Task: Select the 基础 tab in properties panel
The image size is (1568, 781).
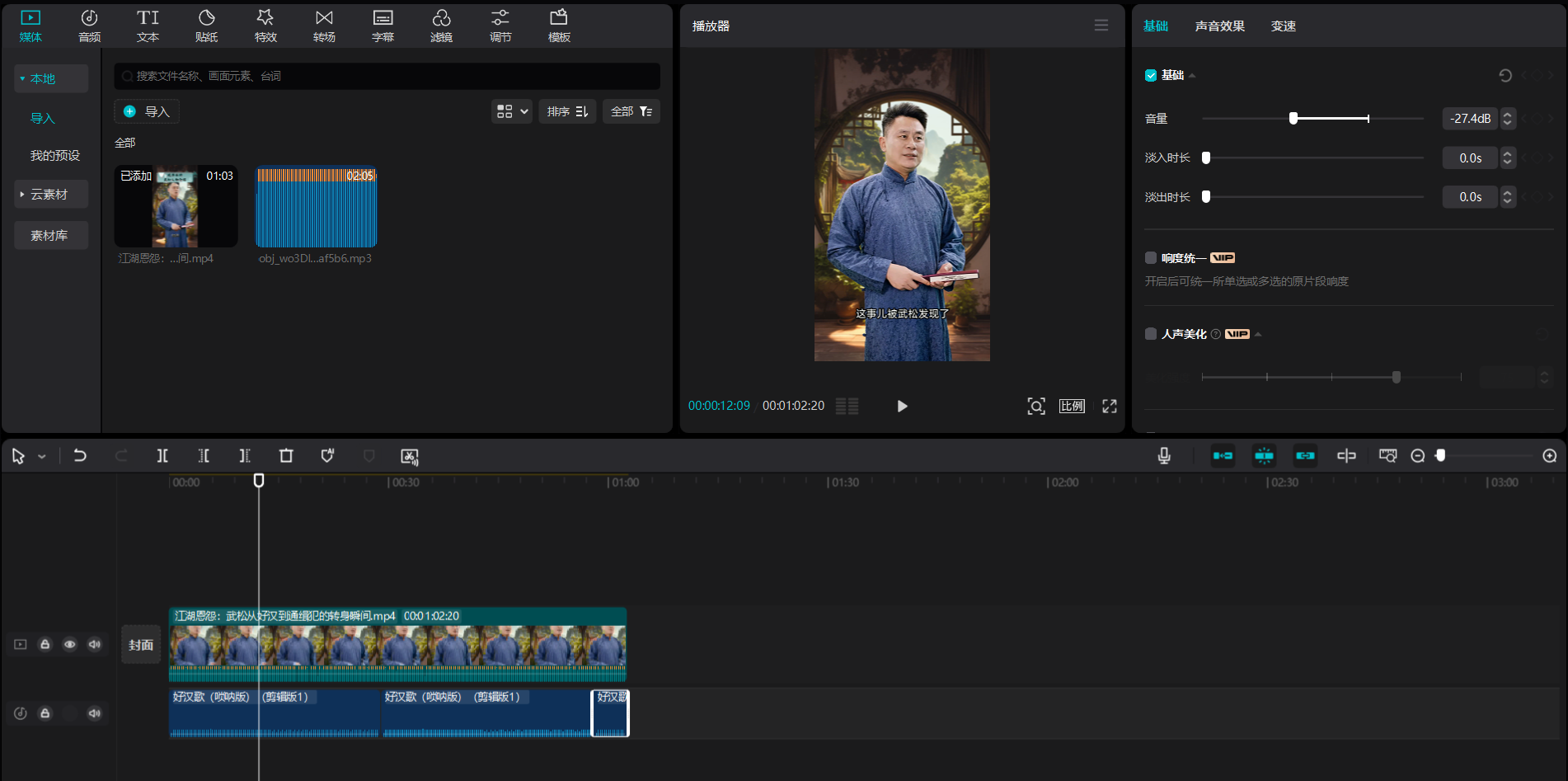Action: [x=1155, y=26]
